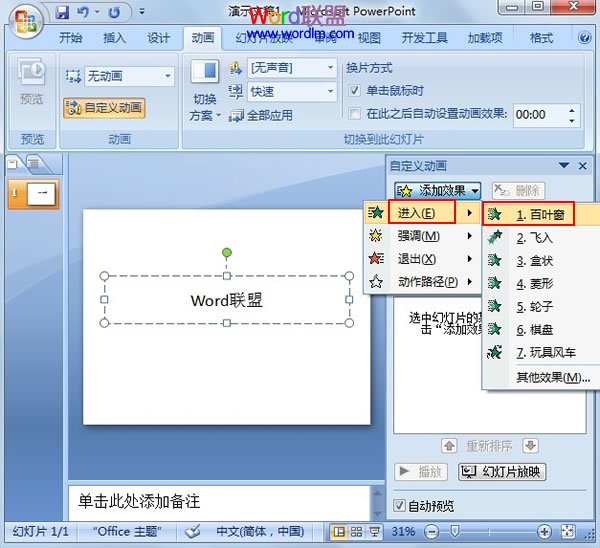Click the zoom slider handle
600x548 pixels.
click(x=454, y=531)
